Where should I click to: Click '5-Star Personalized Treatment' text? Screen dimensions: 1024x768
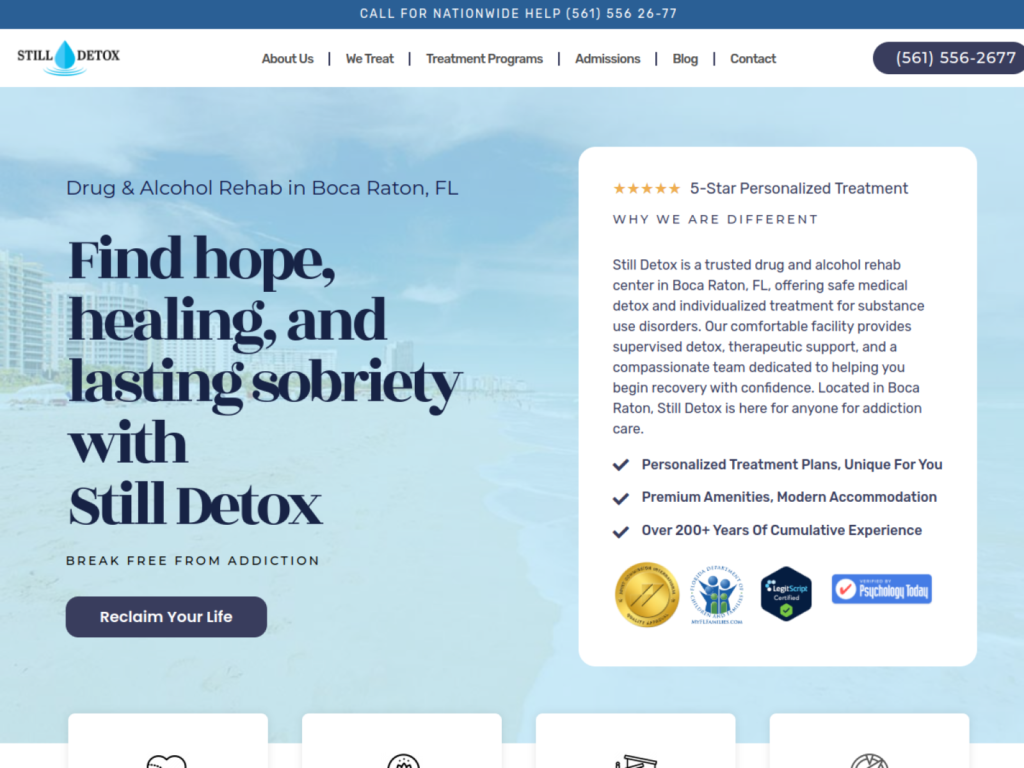pyautogui.click(x=799, y=189)
